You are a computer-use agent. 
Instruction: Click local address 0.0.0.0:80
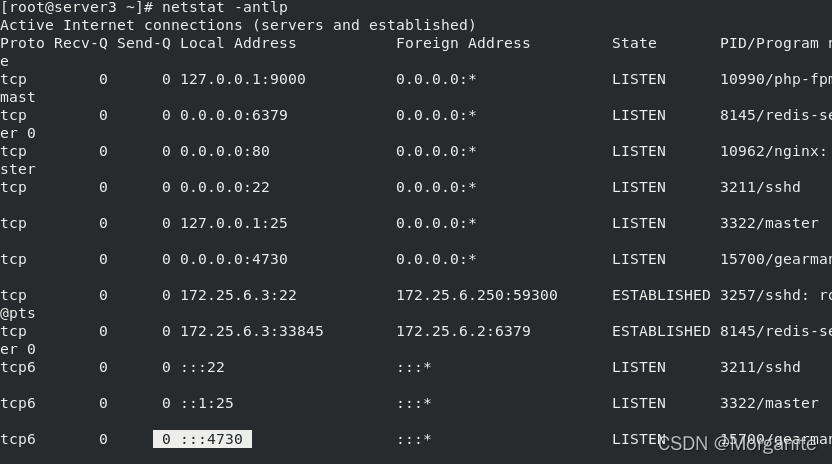[224, 151]
